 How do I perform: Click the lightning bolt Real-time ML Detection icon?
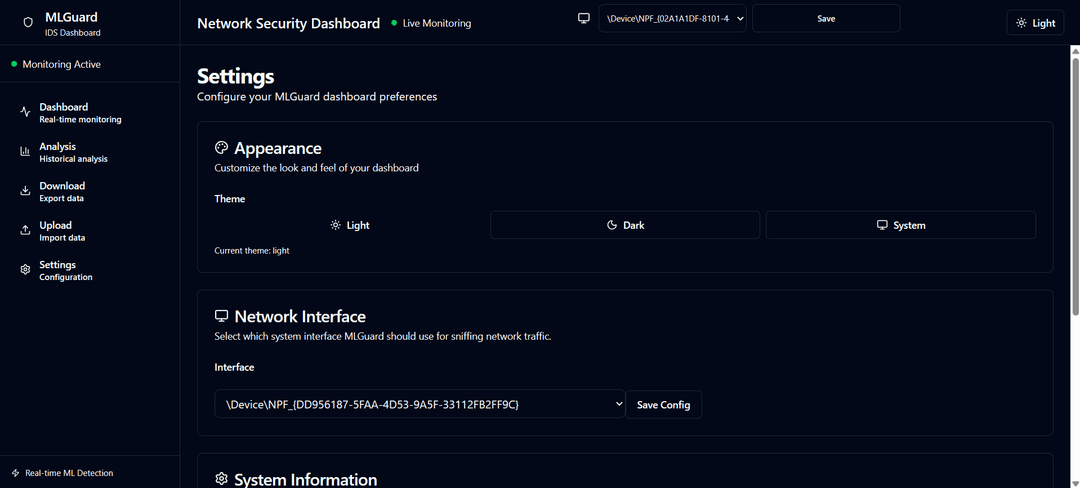[x=15, y=473]
